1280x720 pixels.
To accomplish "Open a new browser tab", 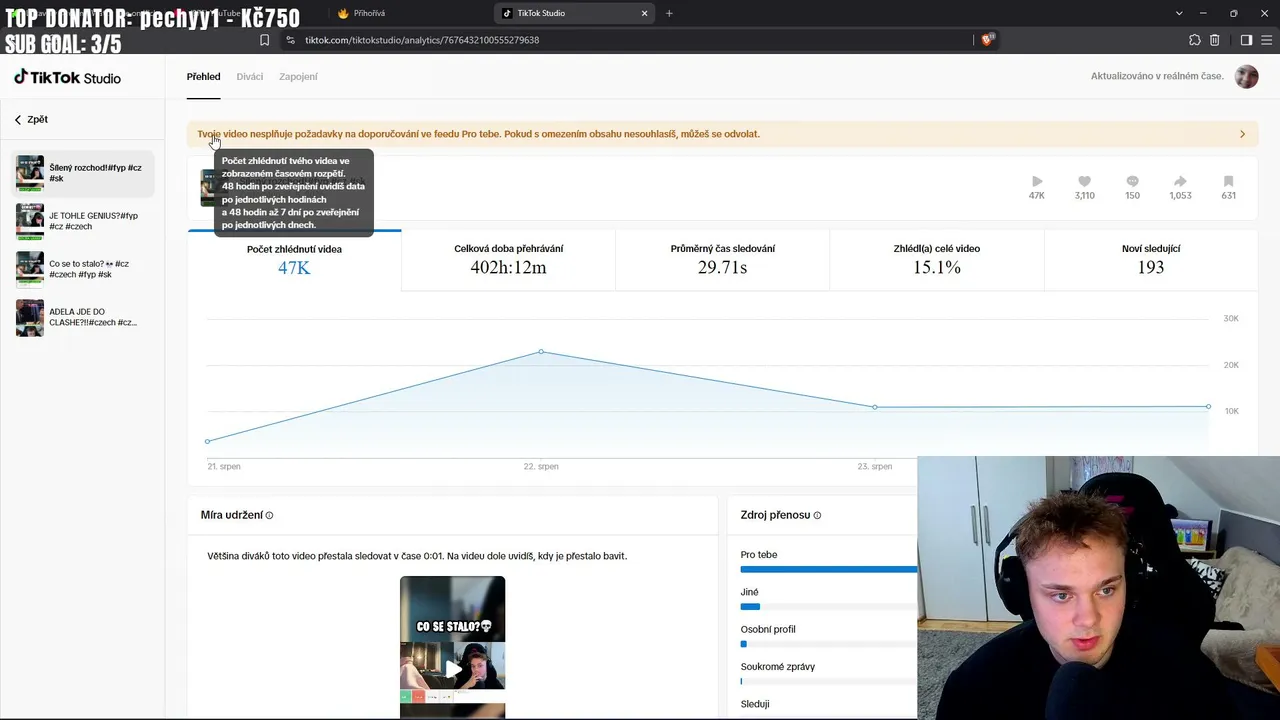I will pos(669,13).
